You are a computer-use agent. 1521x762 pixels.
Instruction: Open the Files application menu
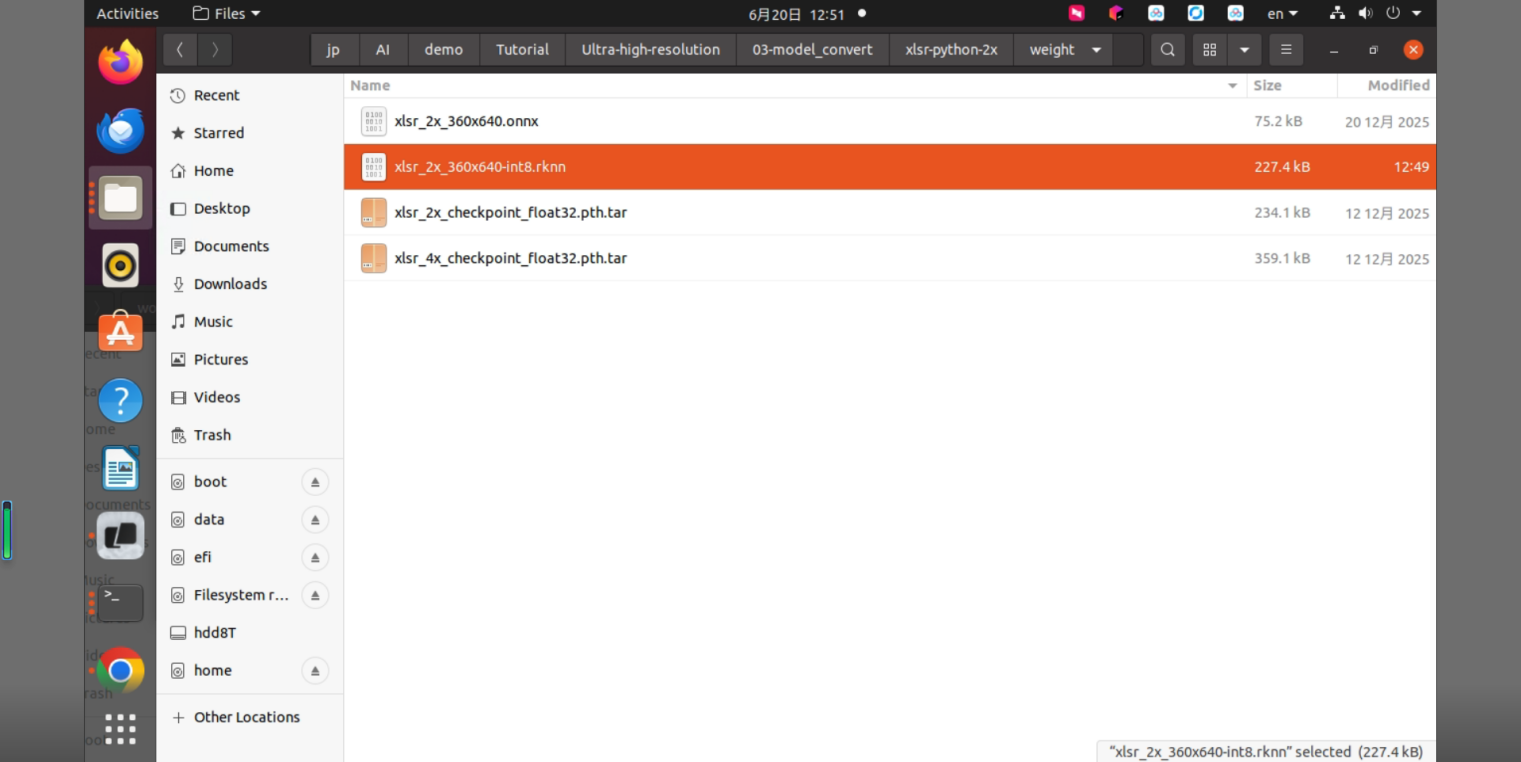226,14
